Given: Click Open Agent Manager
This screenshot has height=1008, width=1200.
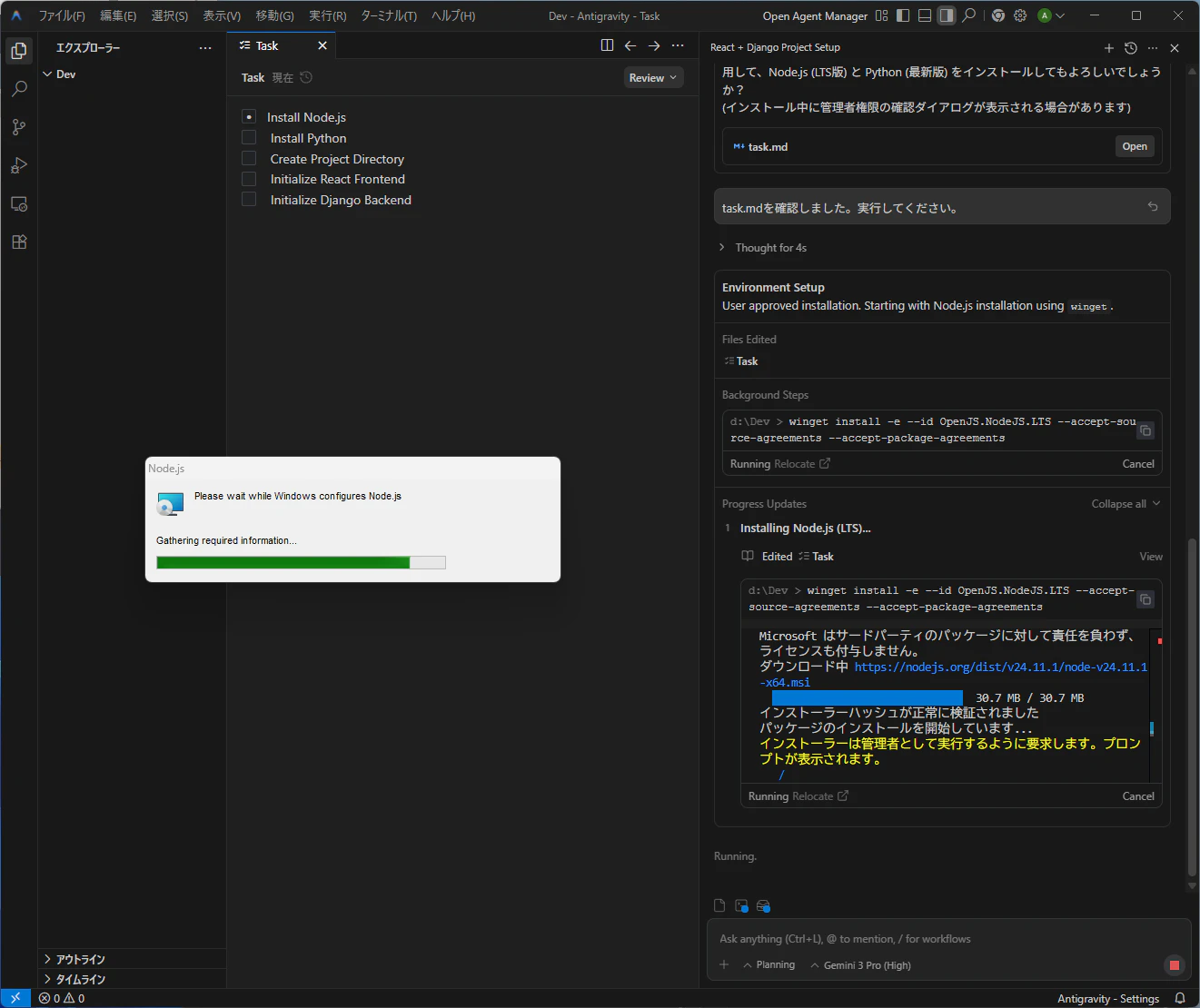Looking at the screenshot, I should pos(815,15).
